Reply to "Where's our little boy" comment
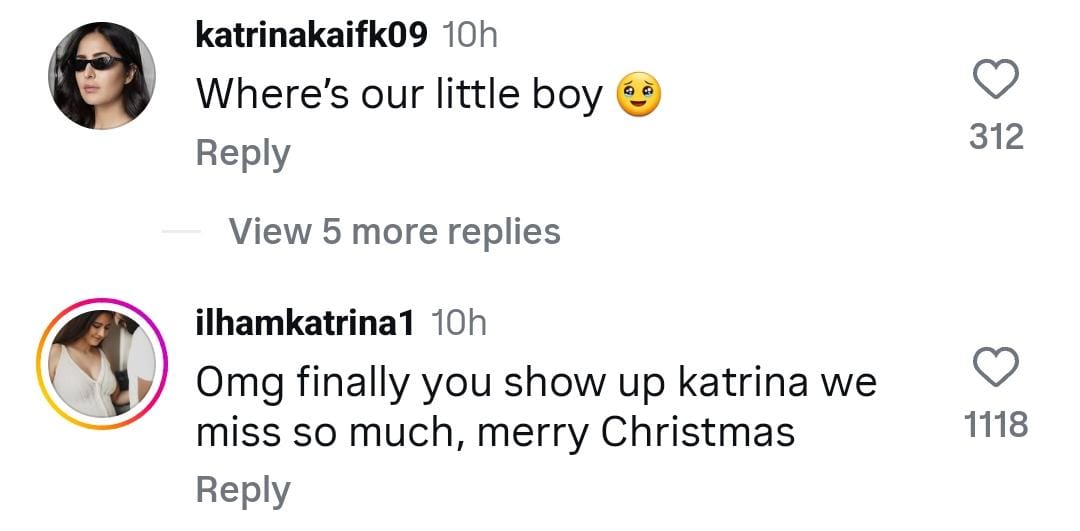Viewport: 1080px width, 531px height. [x=243, y=153]
